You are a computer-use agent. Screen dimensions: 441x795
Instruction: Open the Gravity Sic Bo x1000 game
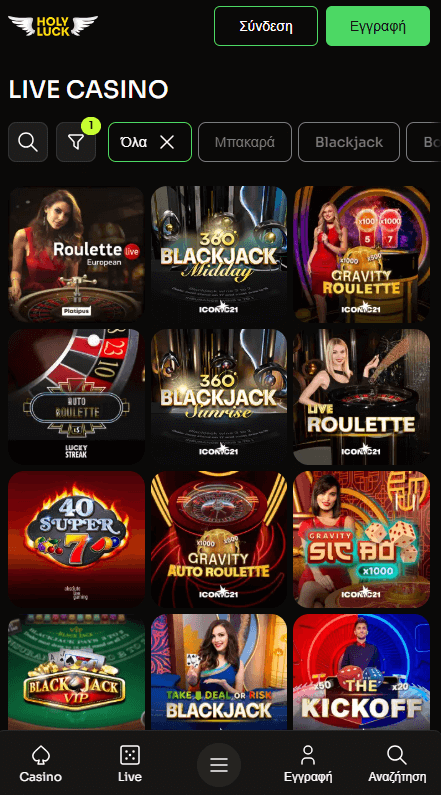tap(361, 539)
